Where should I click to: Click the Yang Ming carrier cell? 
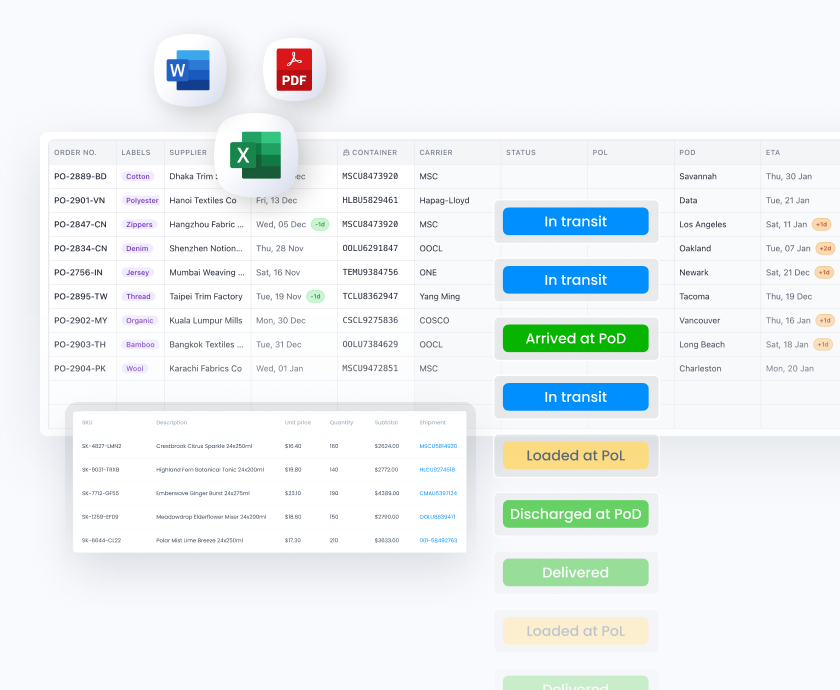tap(440, 296)
